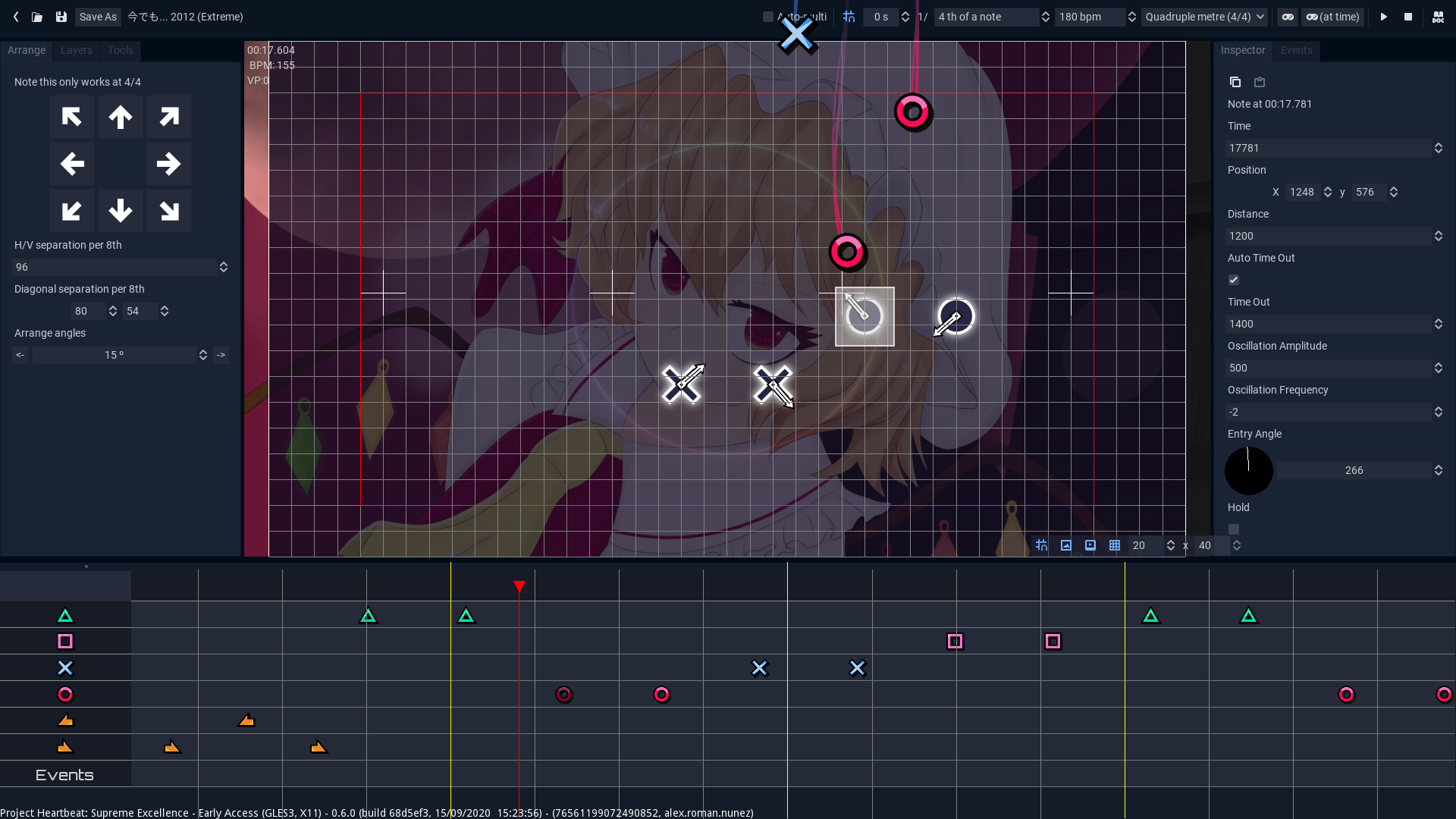Viewport: 1456px width, 819px height.
Task: Adjust H/V separation per 8th stepper
Action: (224, 267)
